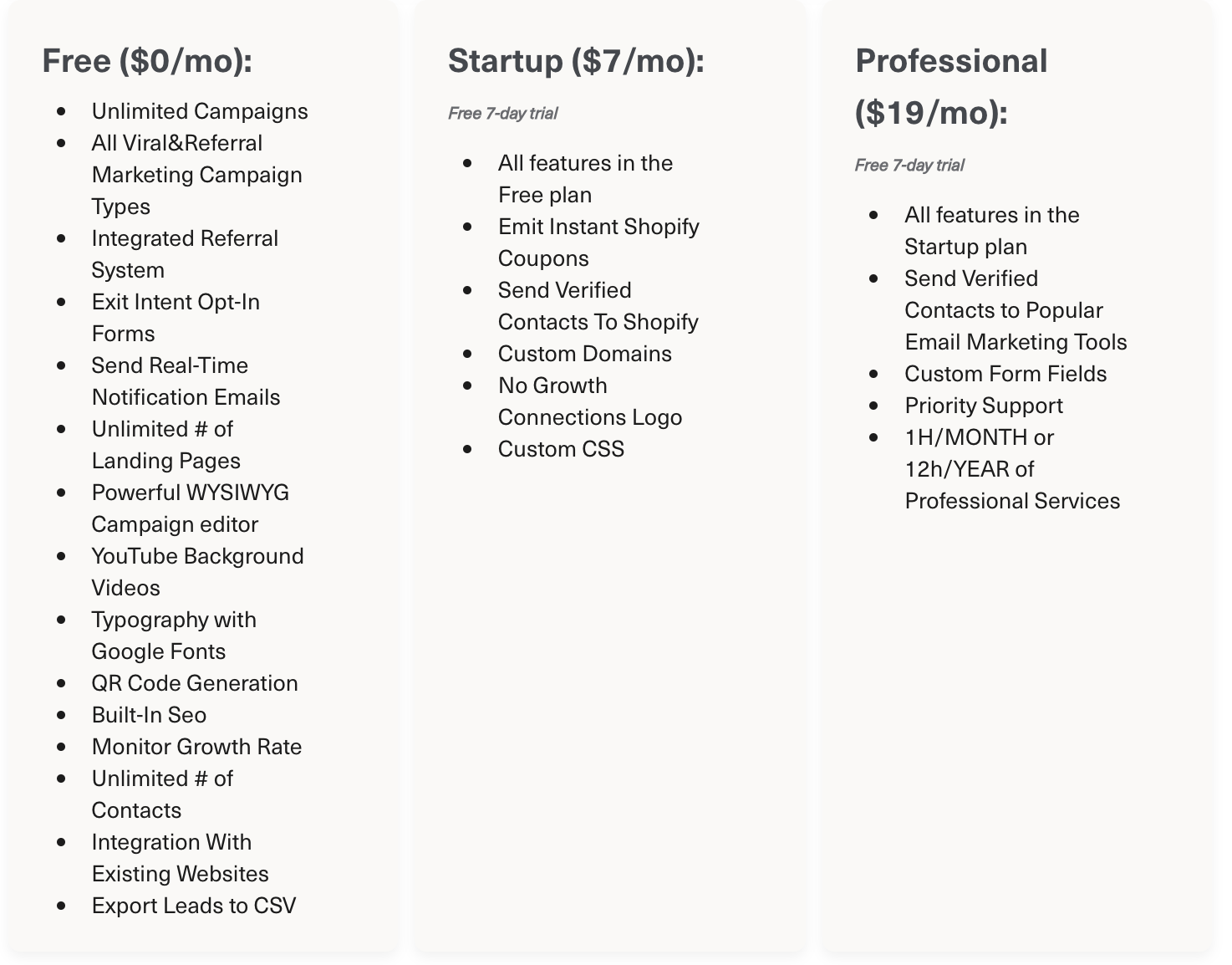
Task: Click the Free ($0/mo) plan heading
Action: click(147, 61)
